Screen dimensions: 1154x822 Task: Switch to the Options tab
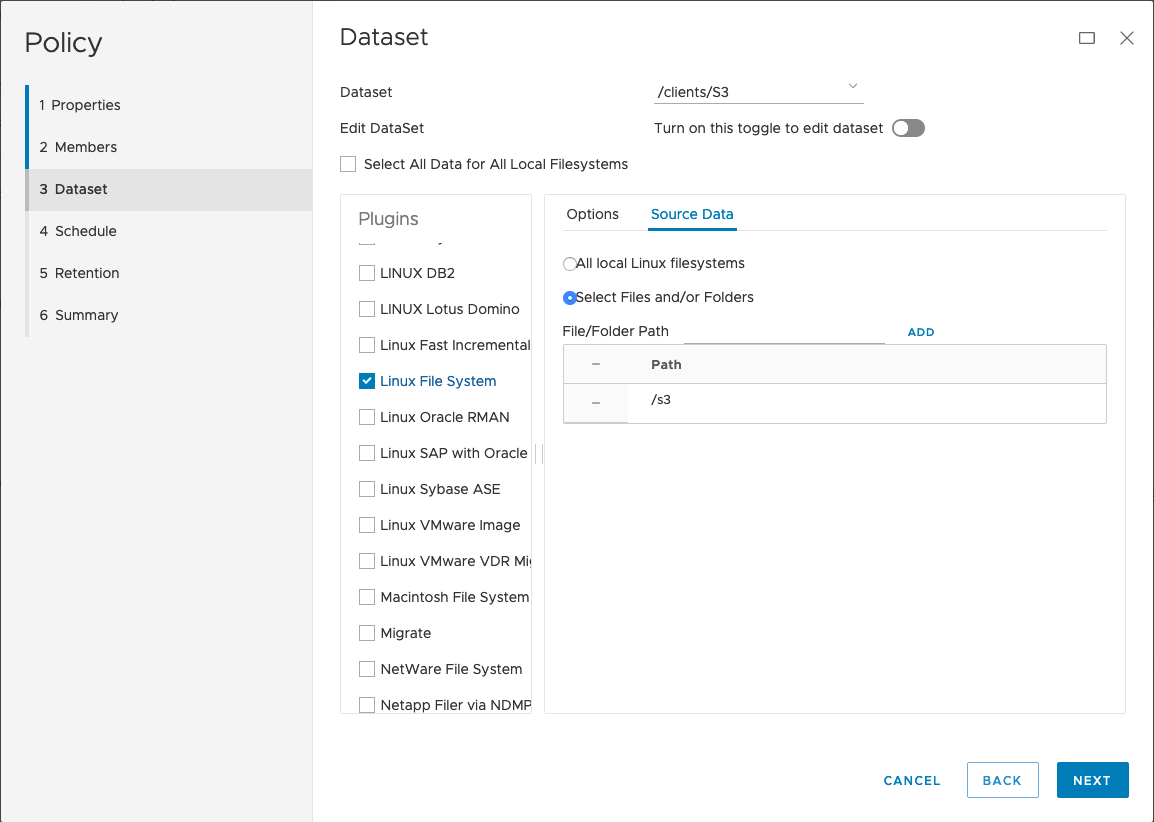(592, 214)
